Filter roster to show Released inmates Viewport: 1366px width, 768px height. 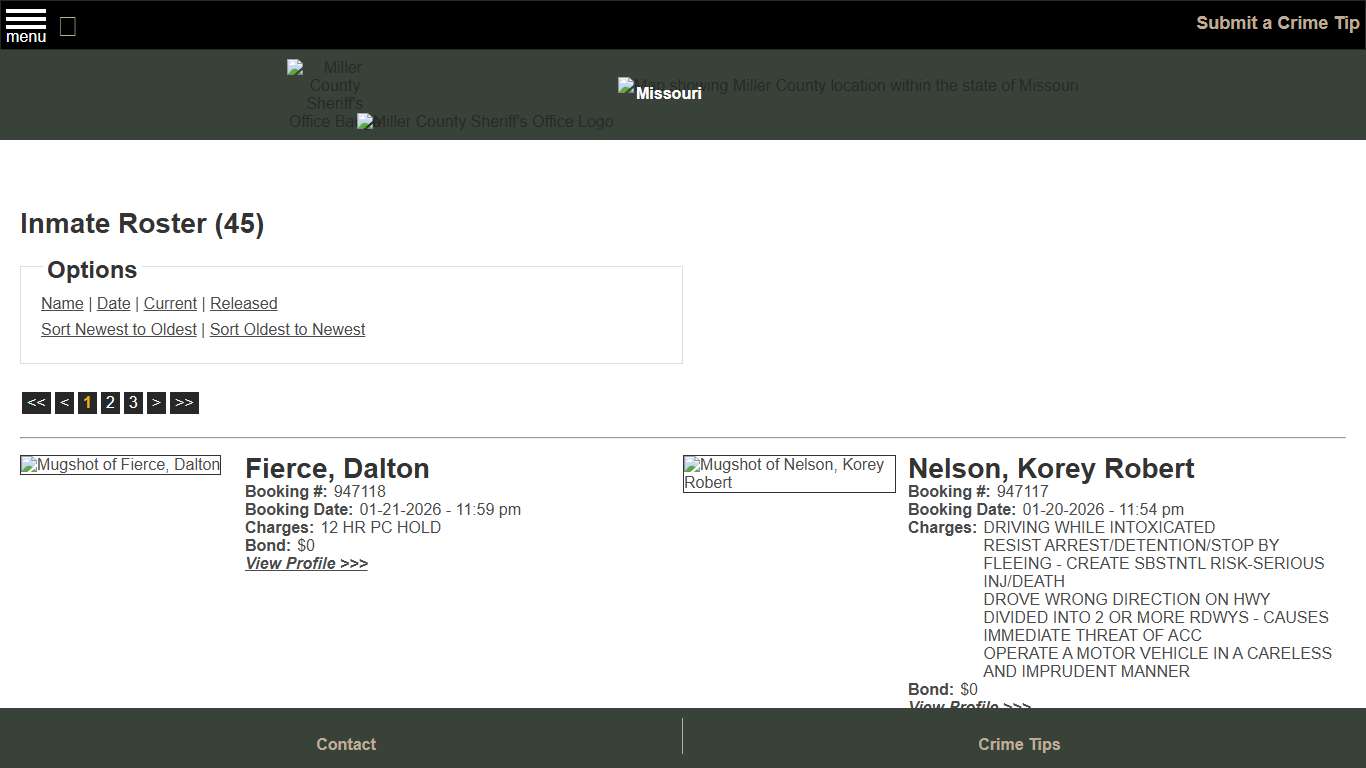243,303
